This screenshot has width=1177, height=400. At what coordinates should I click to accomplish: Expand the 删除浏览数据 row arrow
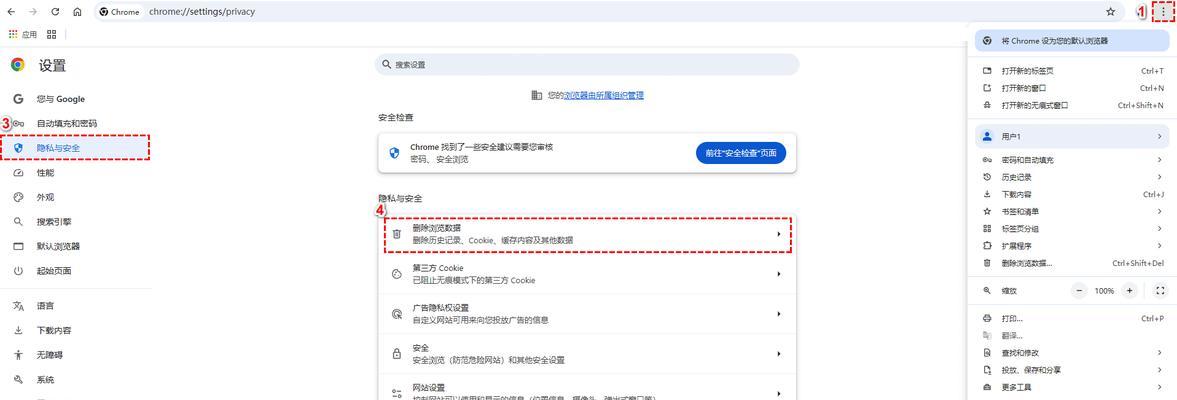[778, 234]
